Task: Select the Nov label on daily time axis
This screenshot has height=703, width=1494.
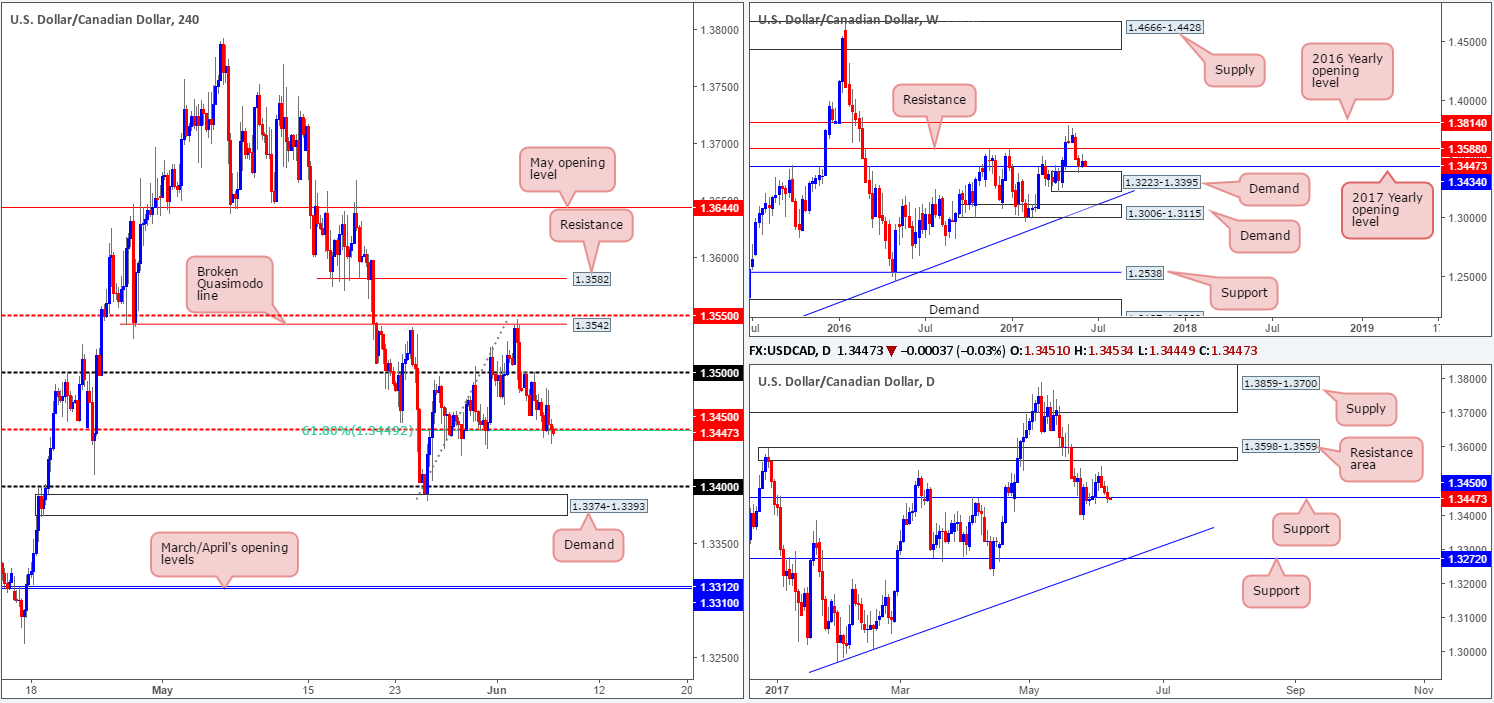Action: click(1424, 690)
